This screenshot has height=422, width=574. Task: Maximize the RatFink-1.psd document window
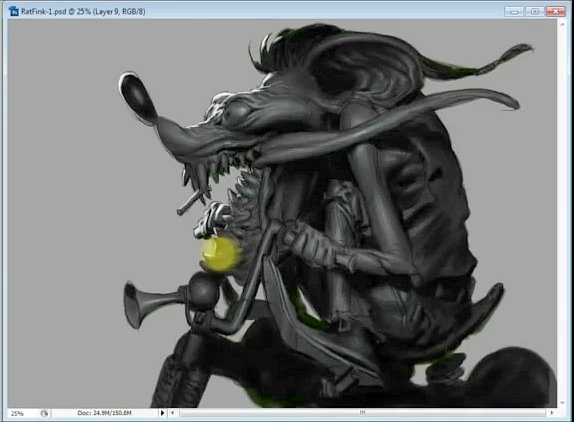(534, 12)
